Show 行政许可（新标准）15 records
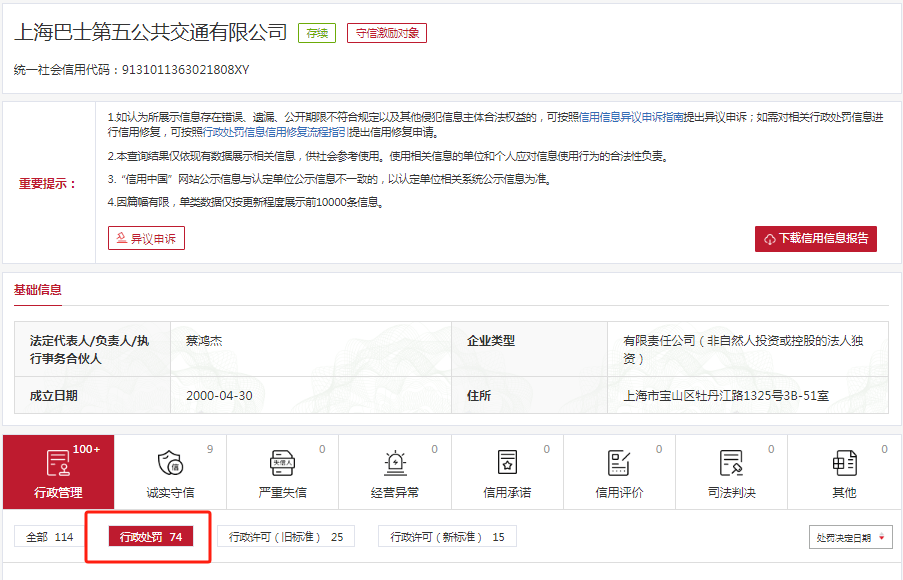Screen dimensions: 903x580 448,537
